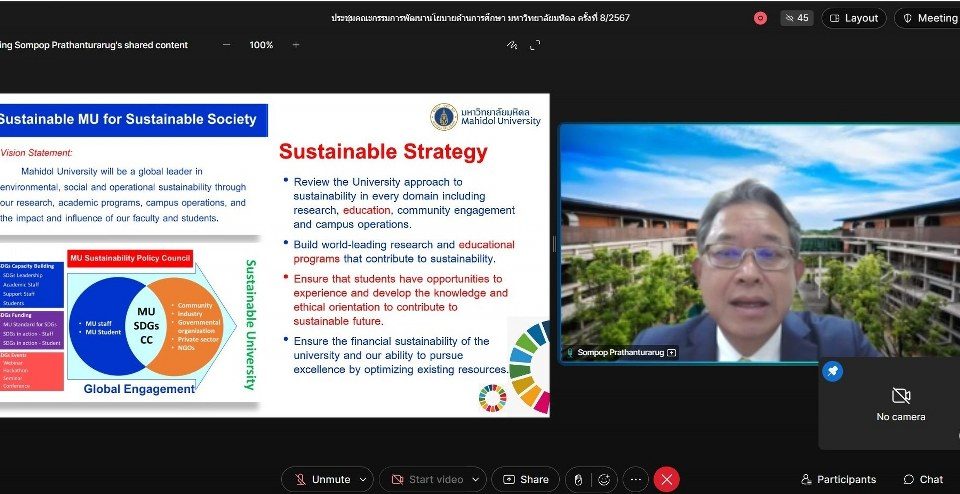This screenshot has height=494, width=960.
Task: Click 'Global Engagement' text on slide
Action: [x=139, y=389]
